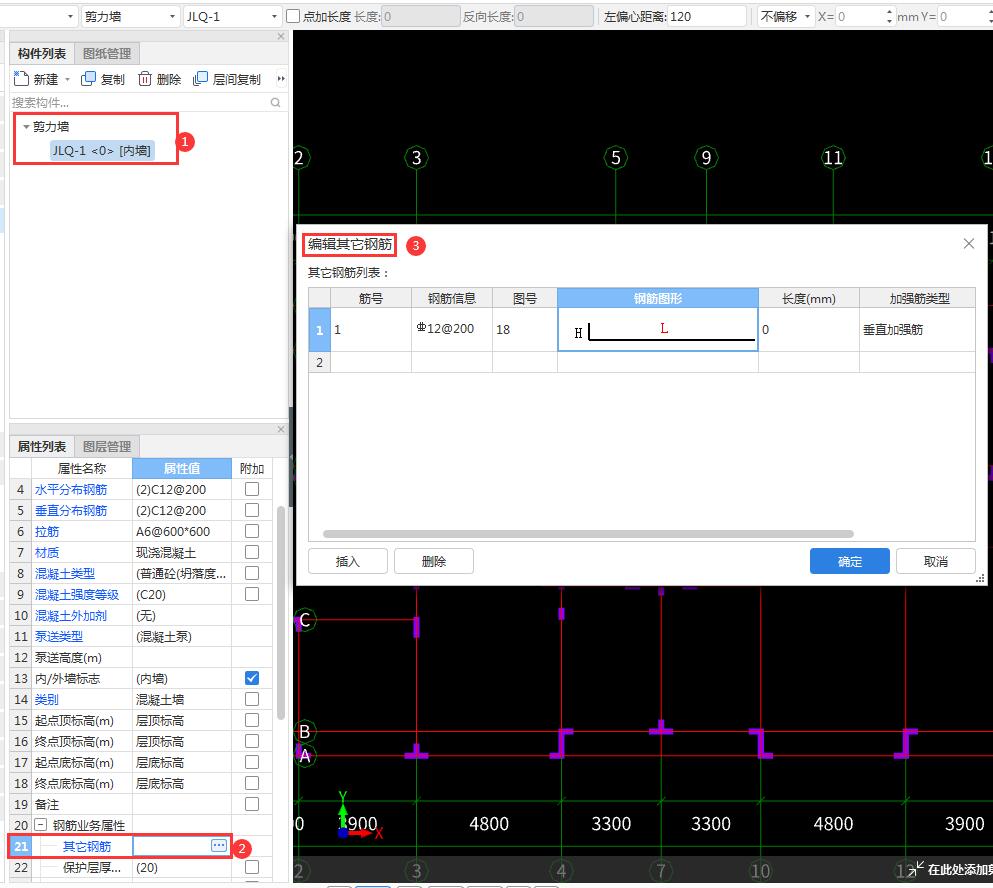This screenshot has width=993, height=888.
Task: Click the X value stepper arrows
Action: click(x=889, y=16)
